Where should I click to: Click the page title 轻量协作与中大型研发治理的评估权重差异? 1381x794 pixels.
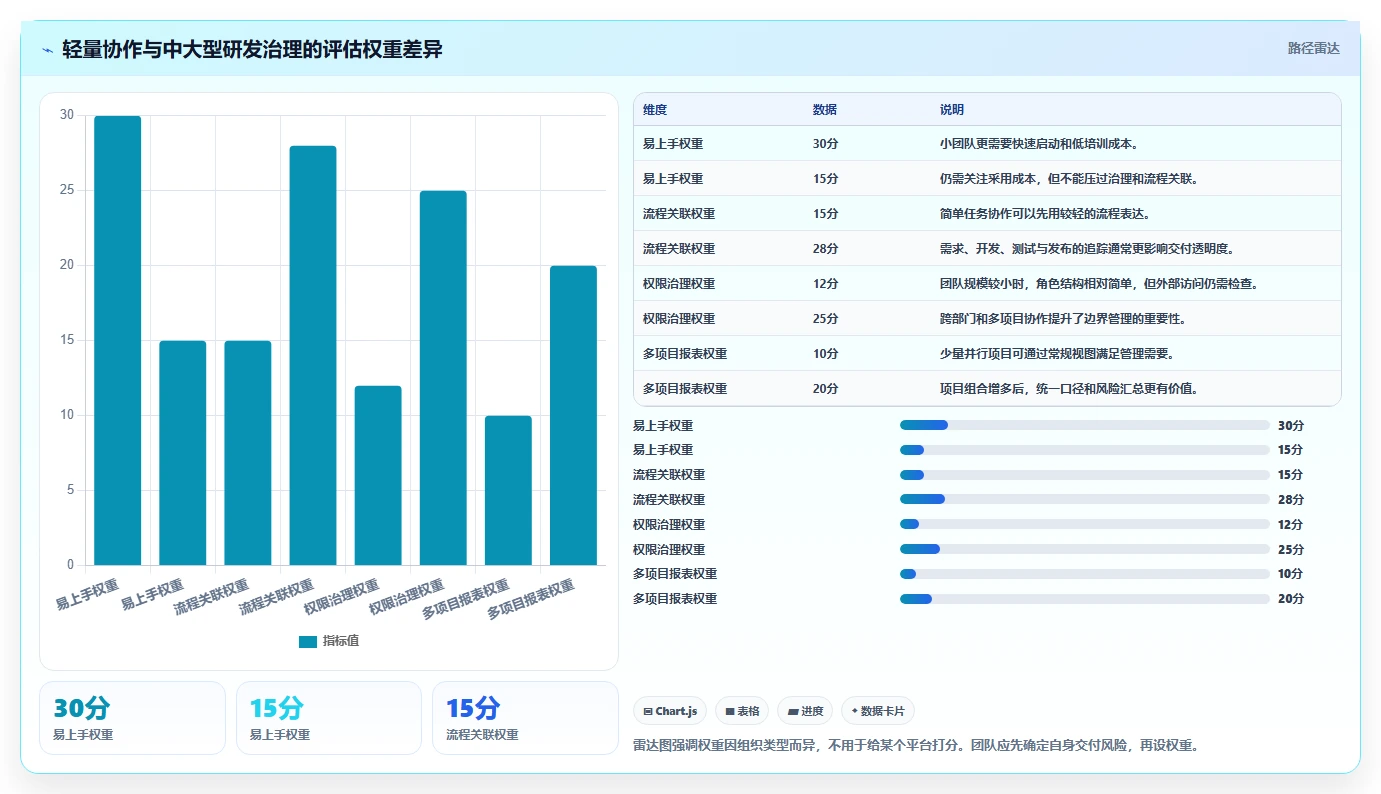pyautogui.click(x=252, y=49)
